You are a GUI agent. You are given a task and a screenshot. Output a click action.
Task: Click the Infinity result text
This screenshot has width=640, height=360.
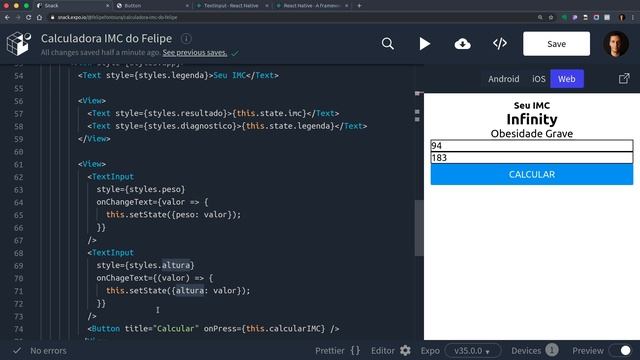click(x=532, y=119)
